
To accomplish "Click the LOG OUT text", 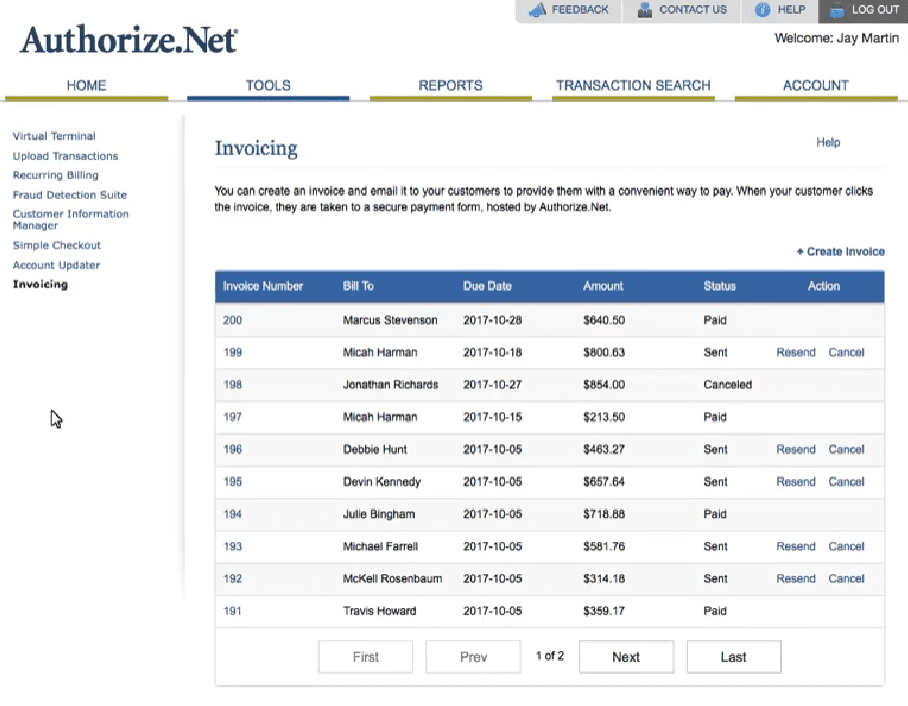I will click(875, 10).
